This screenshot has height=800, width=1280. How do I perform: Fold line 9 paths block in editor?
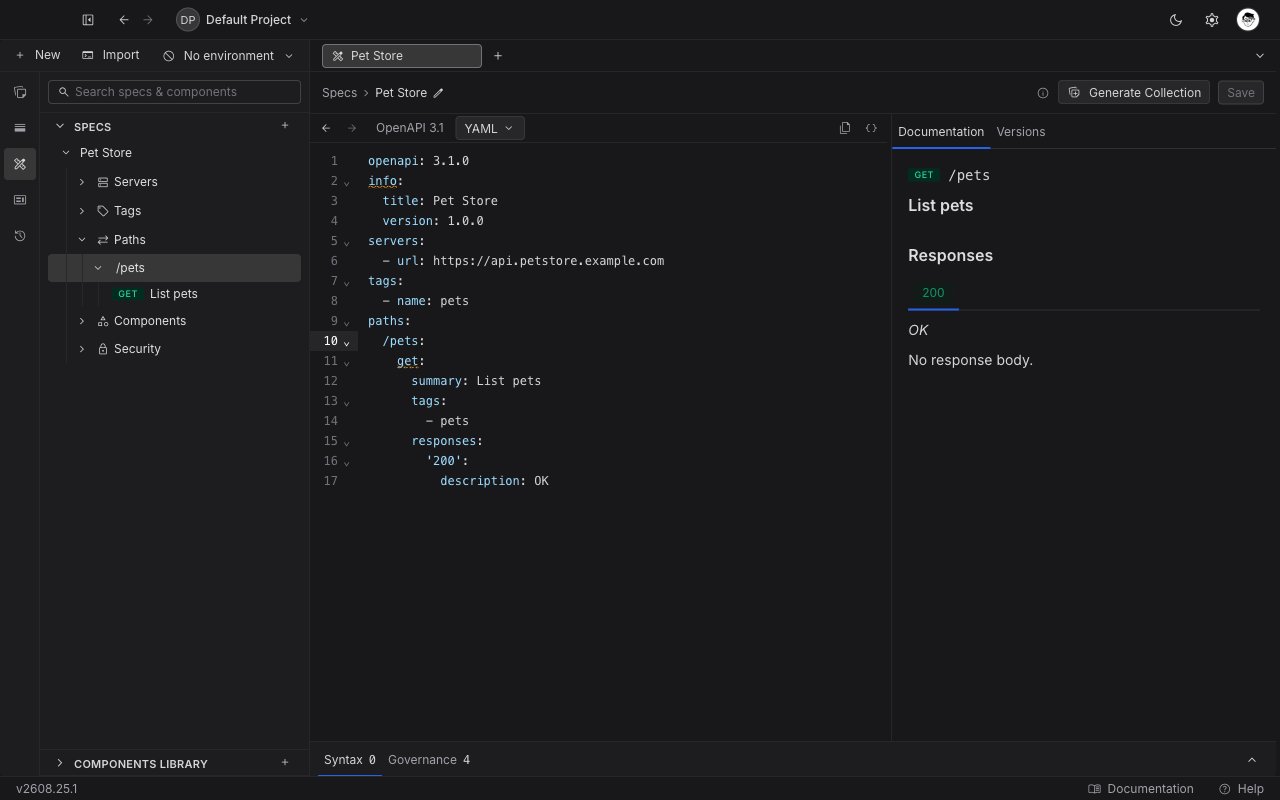(347, 322)
